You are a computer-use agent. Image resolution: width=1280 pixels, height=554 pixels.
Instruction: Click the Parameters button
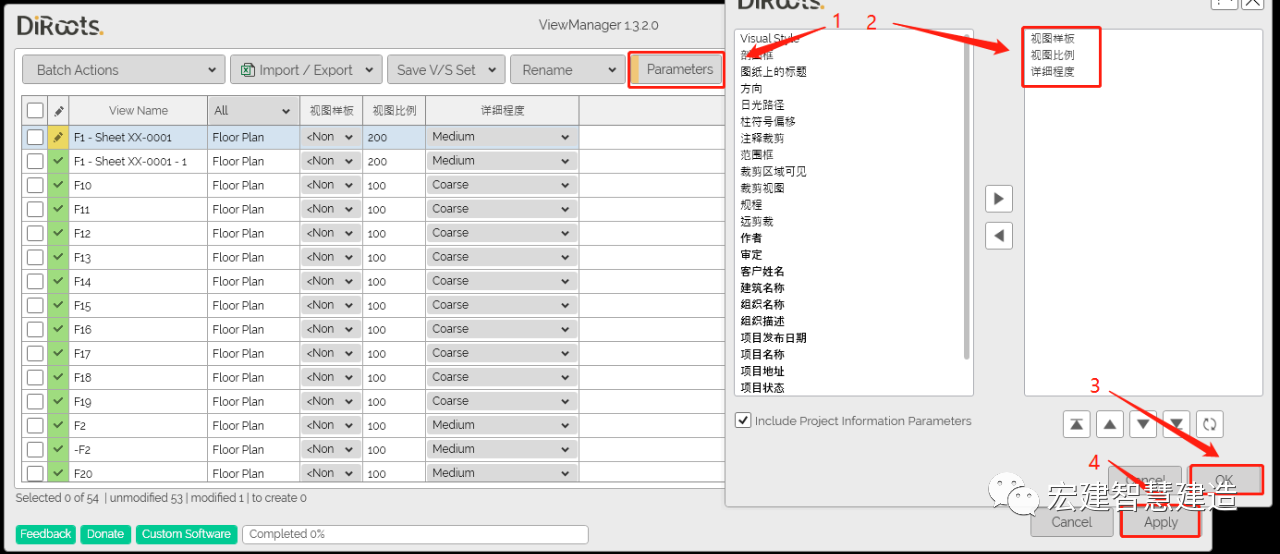[x=679, y=70]
